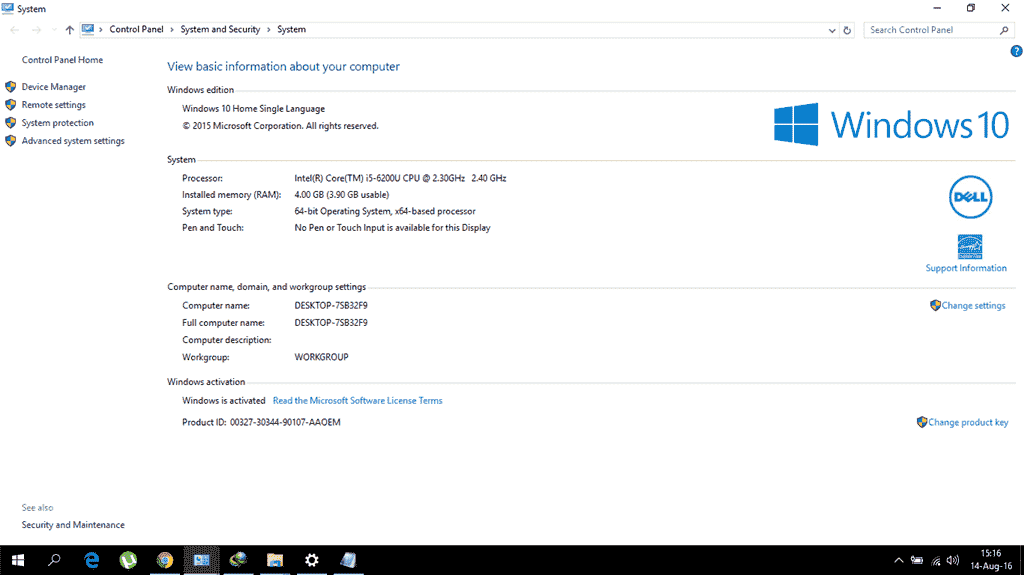The height and width of the screenshot is (575, 1024).
Task: Click the computer icon in the address bar
Action: coord(88,29)
